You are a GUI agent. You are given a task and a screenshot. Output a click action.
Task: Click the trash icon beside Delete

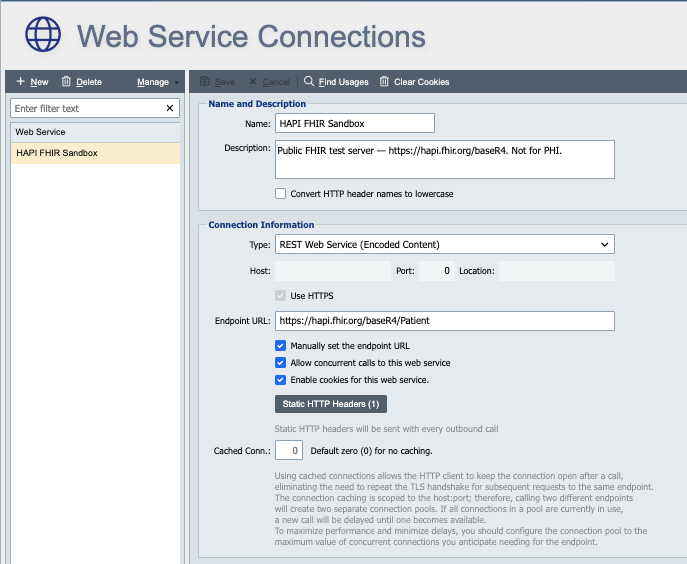[x=66, y=81]
